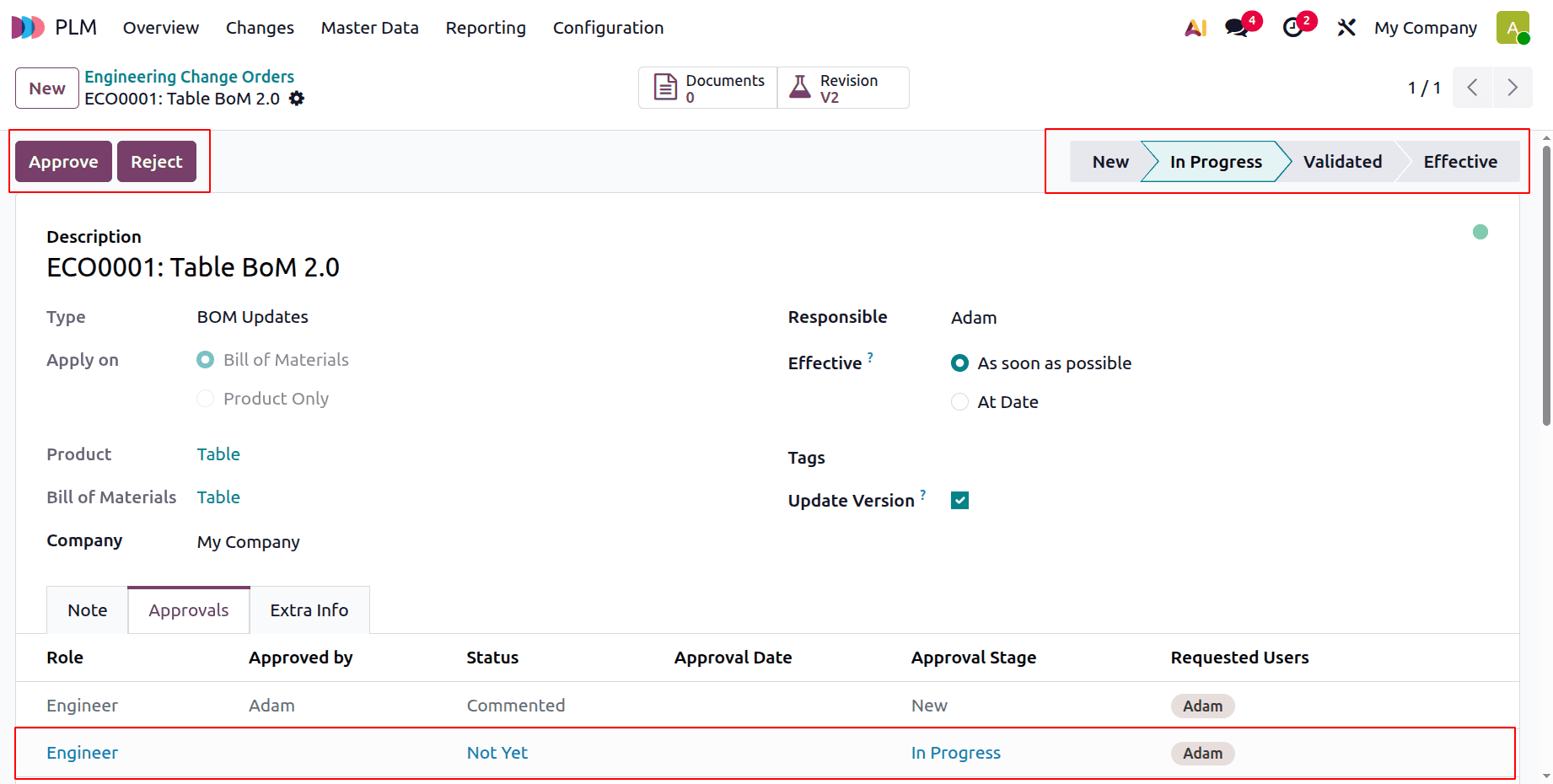Select approval row with New stage
The width and height of the screenshot is (1553, 784).
767,706
